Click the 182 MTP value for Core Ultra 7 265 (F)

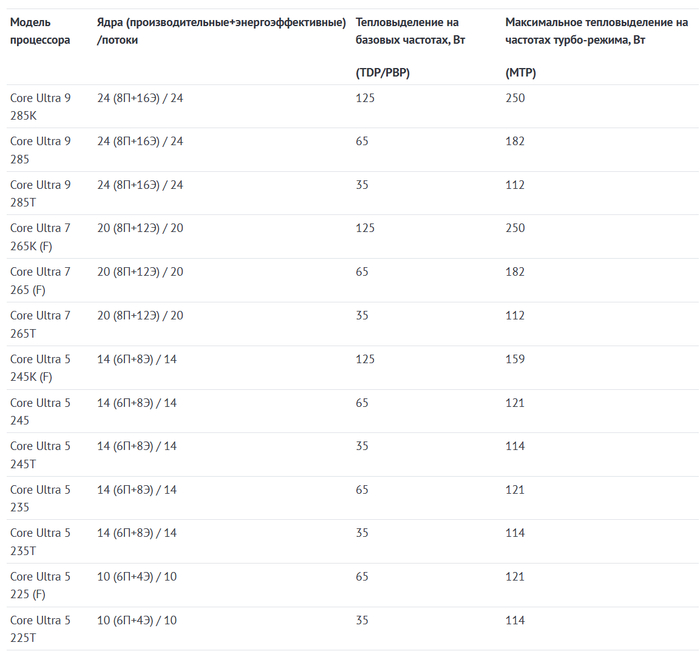[515, 272]
